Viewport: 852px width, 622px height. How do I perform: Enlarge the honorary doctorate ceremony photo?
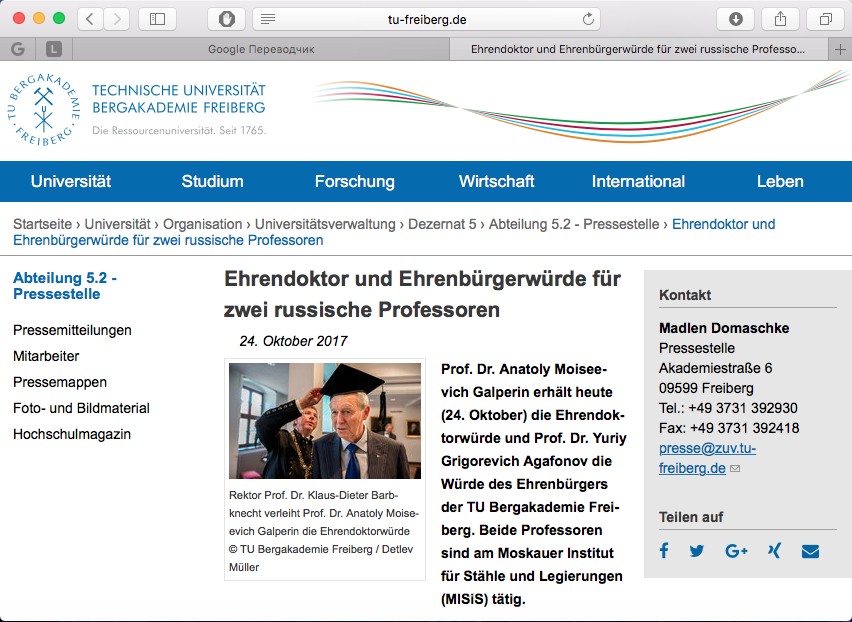[x=325, y=420]
